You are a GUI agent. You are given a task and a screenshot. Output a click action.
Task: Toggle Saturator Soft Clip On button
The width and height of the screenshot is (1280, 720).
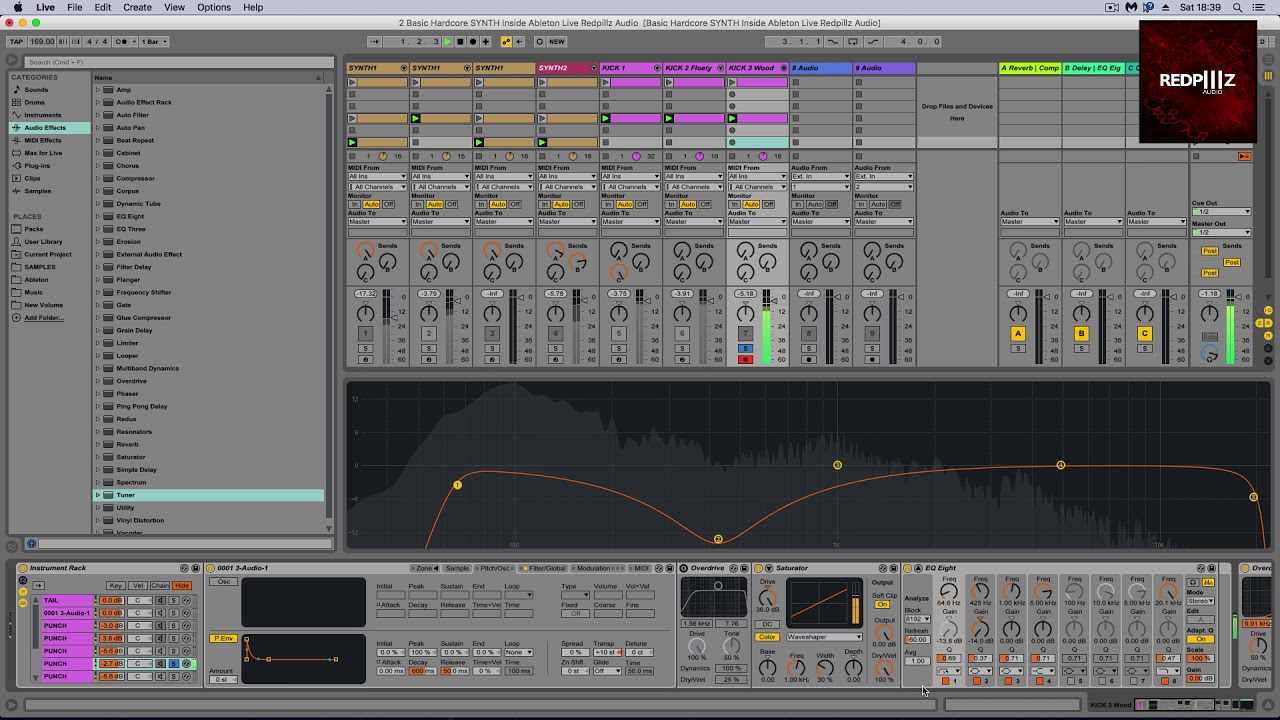pyautogui.click(x=882, y=605)
